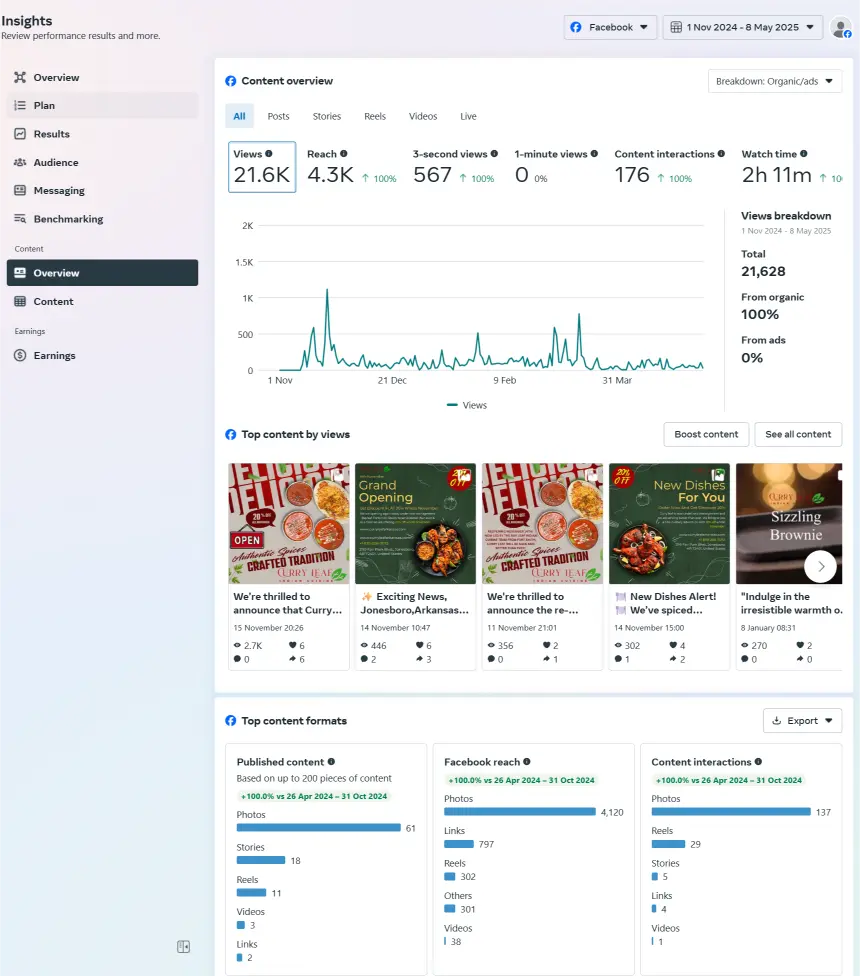Click the next arrow on content carousel

point(820,566)
